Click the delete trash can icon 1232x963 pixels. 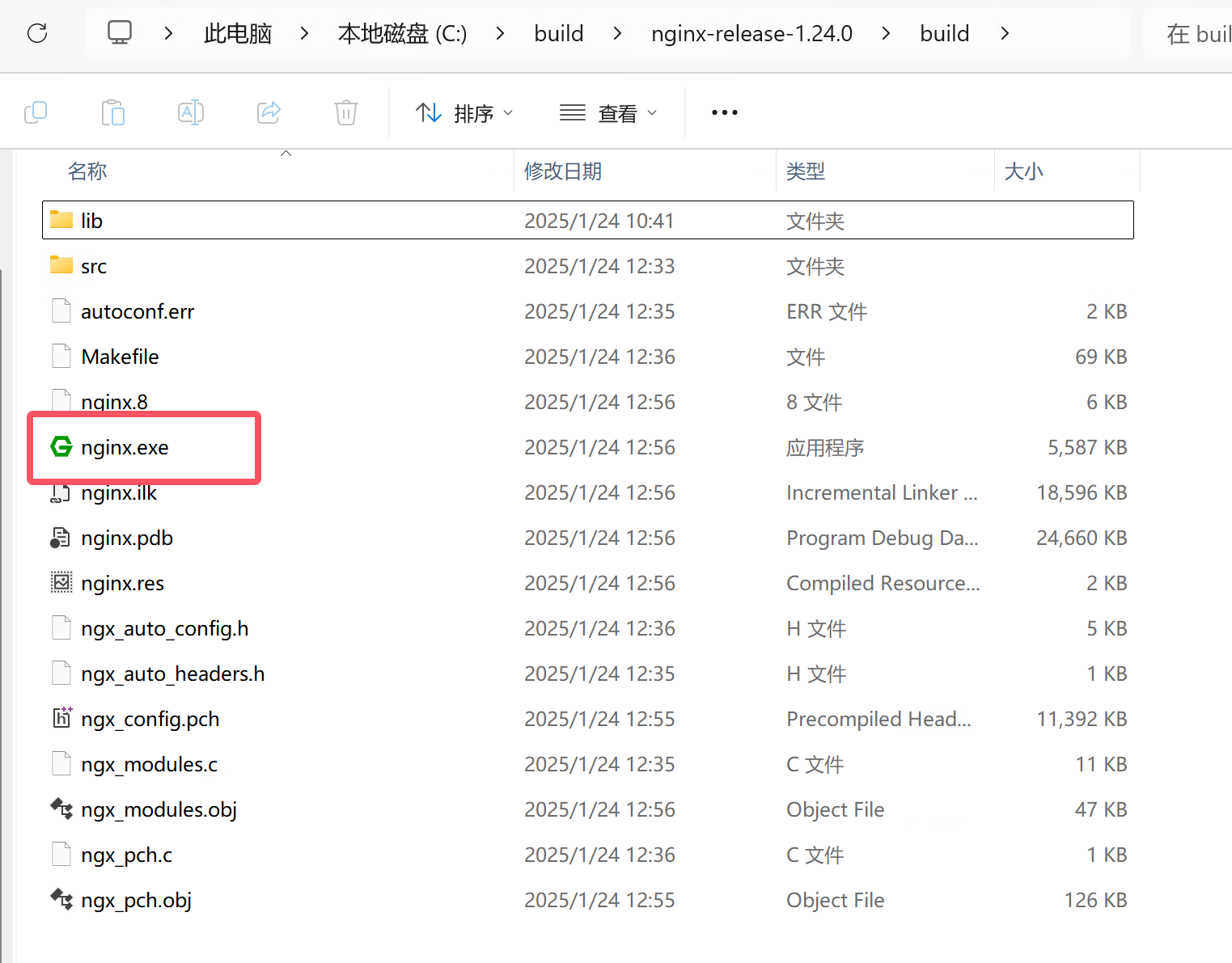[346, 112]
